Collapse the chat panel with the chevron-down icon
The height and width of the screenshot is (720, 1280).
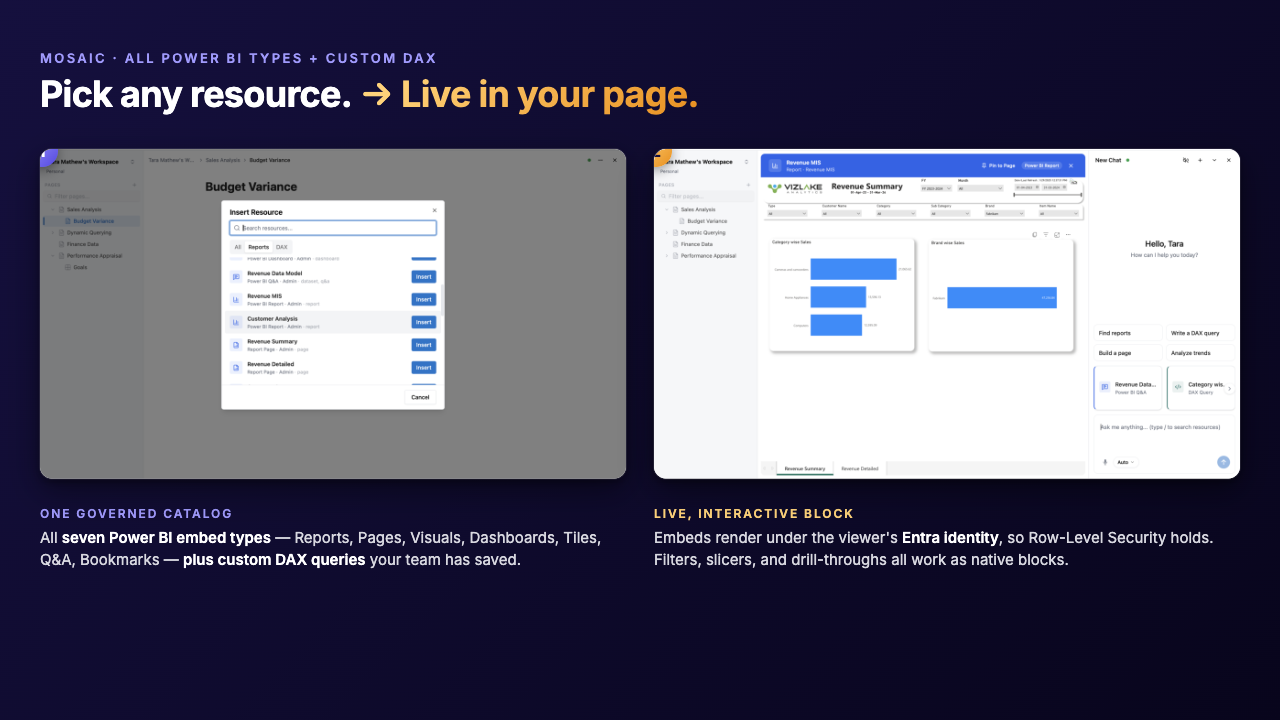(x=1214, y=160)
